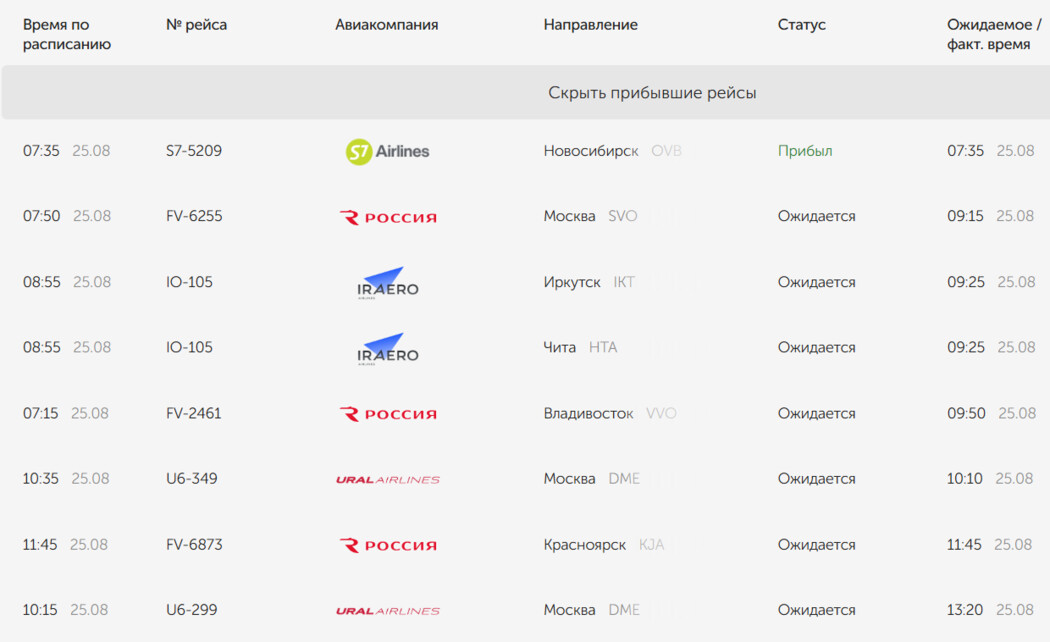Click Ural Airlines logo for flight U6-349
This screenshot has height=642, width=1050.
coord(387,480)
